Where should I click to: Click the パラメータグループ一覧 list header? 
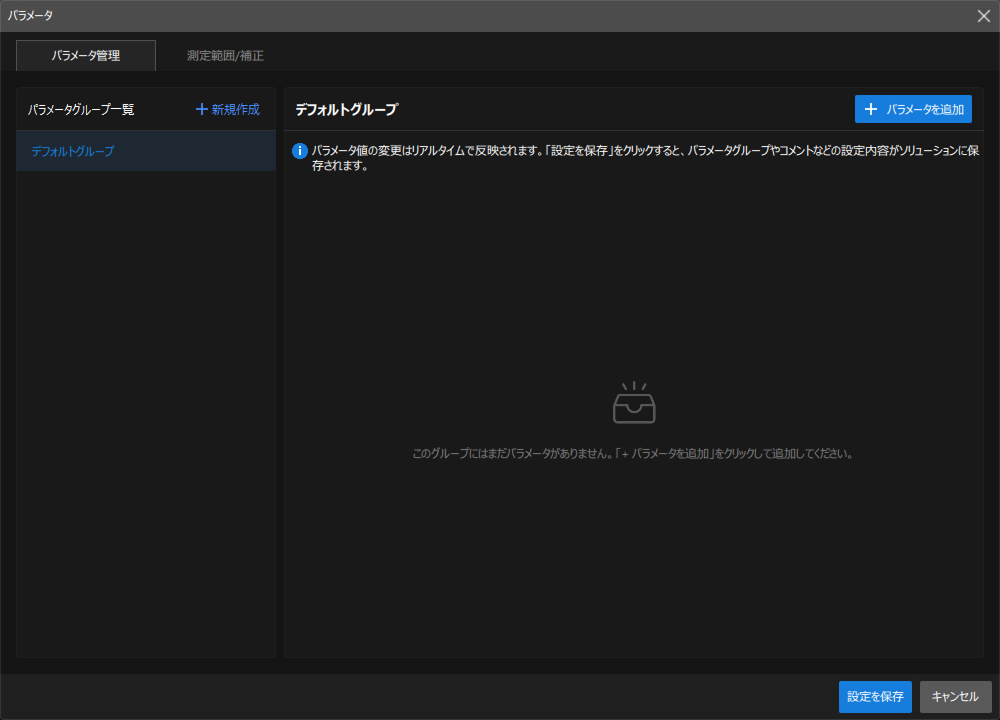[x=81, y=110]
